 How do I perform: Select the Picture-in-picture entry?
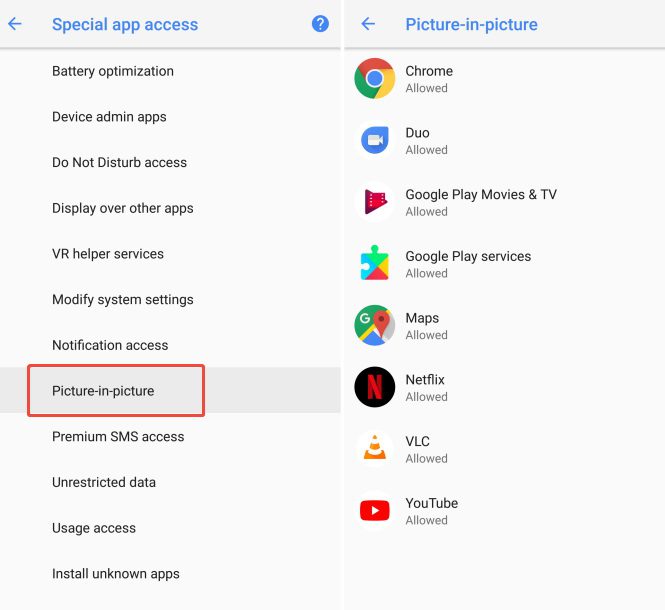click(170, 391)
